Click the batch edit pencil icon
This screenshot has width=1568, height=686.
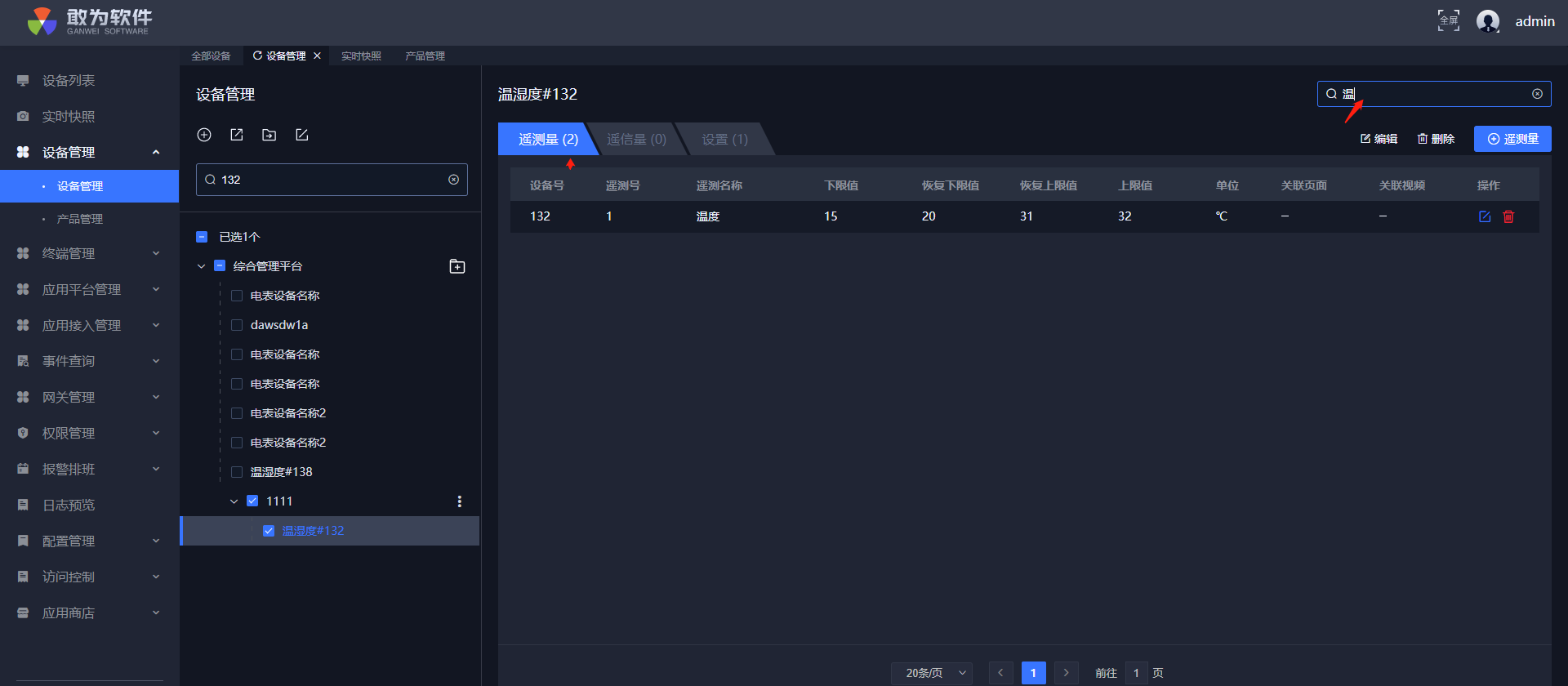pyautogui.click(x=302, y=135)
